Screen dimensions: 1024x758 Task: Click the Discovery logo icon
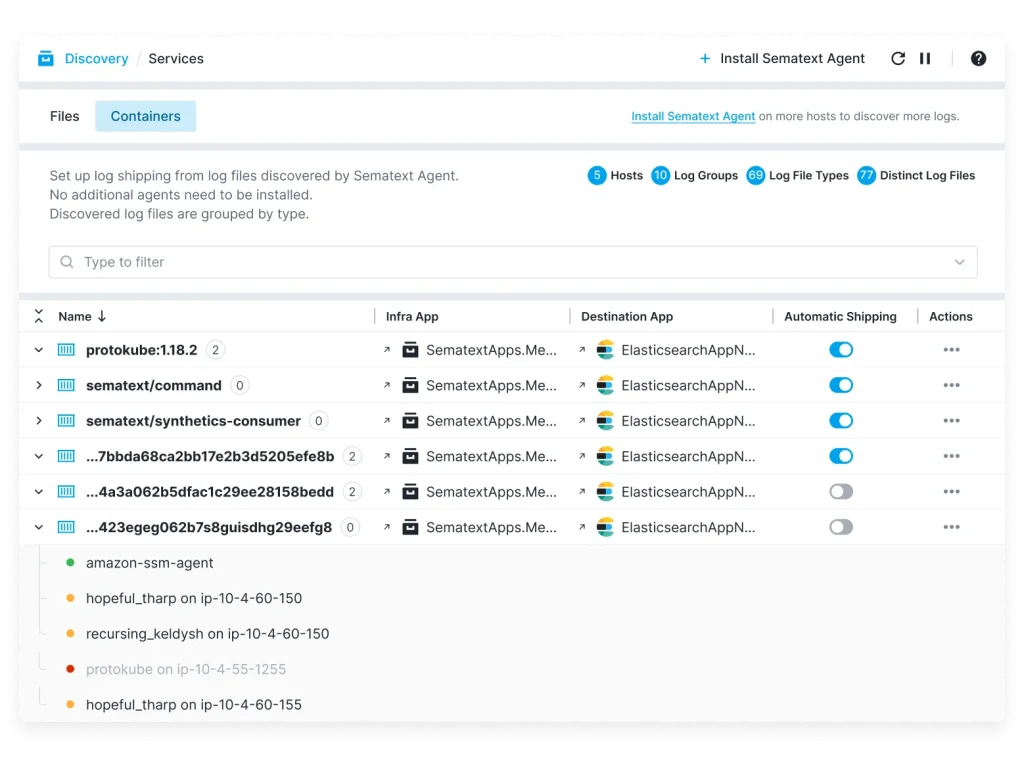[46, 59]
